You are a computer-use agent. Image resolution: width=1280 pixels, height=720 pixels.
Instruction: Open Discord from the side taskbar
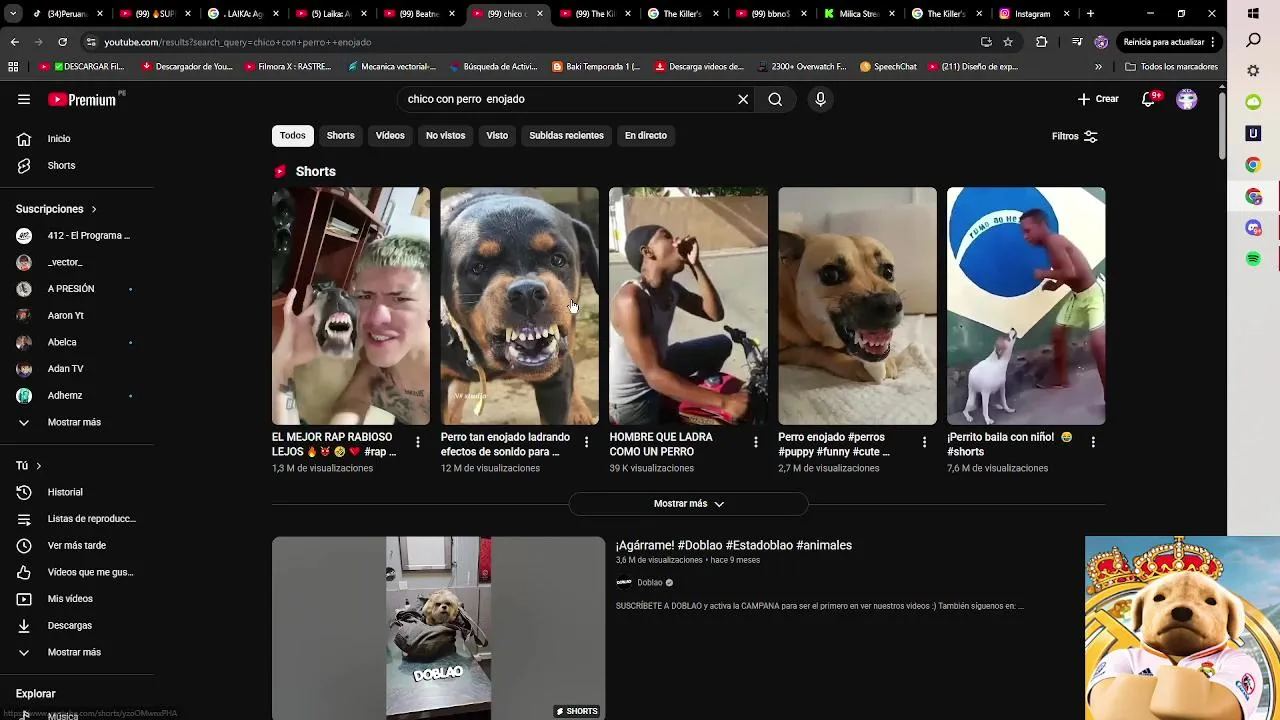coord(1253,228)
